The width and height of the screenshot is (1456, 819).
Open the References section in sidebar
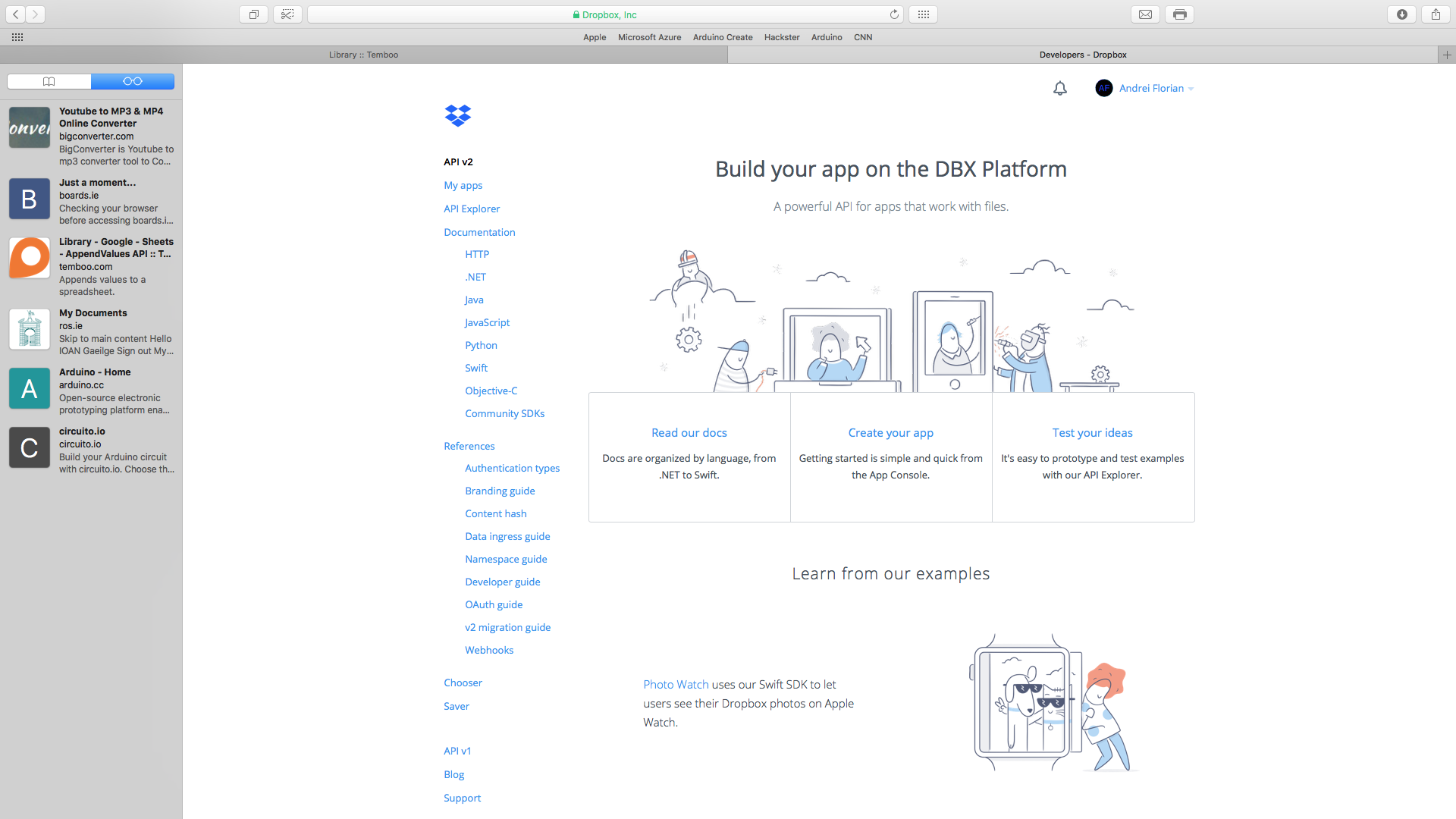pos(469,446)
